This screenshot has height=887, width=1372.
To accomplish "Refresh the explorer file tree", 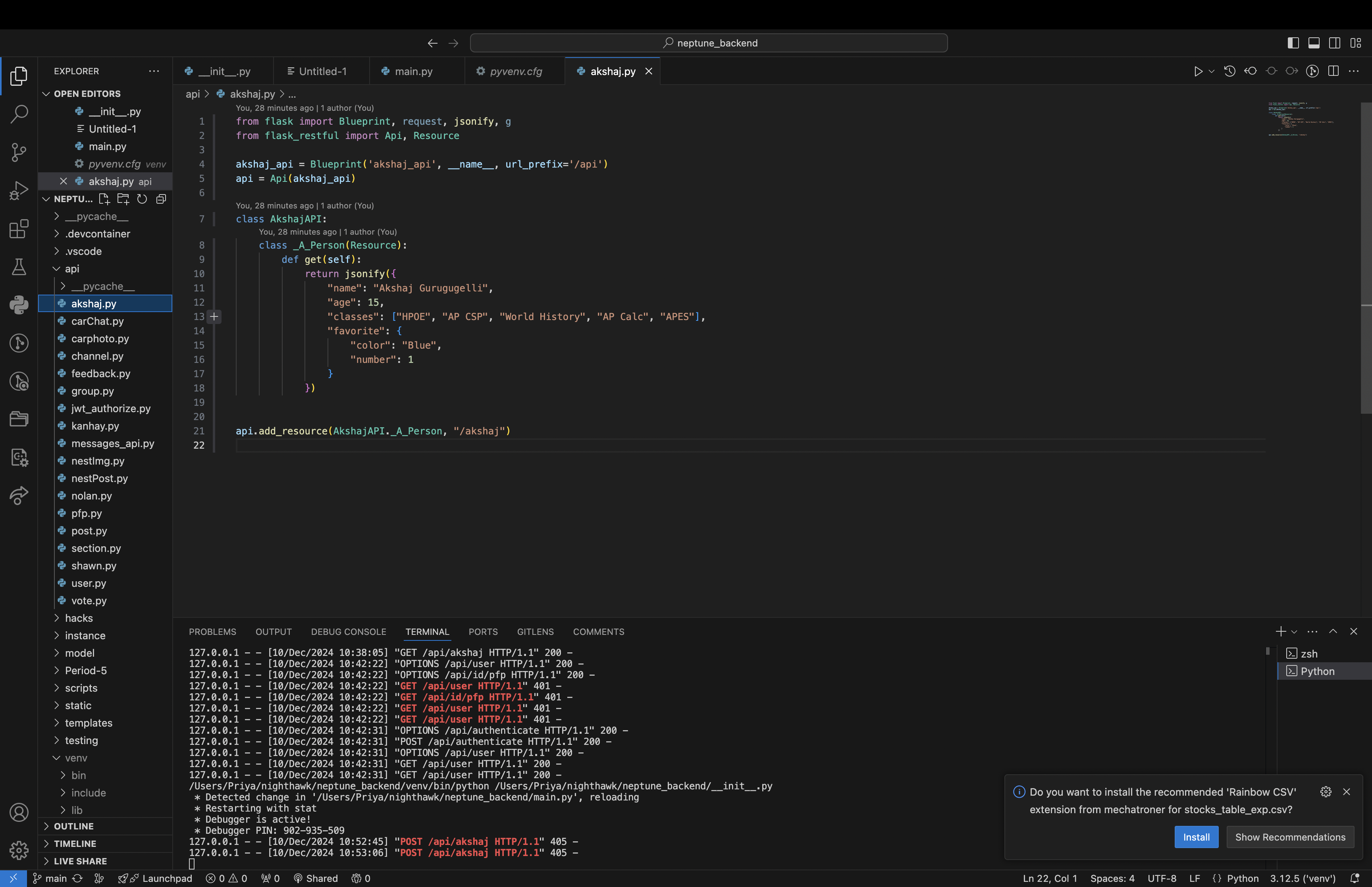I will 142,199.
